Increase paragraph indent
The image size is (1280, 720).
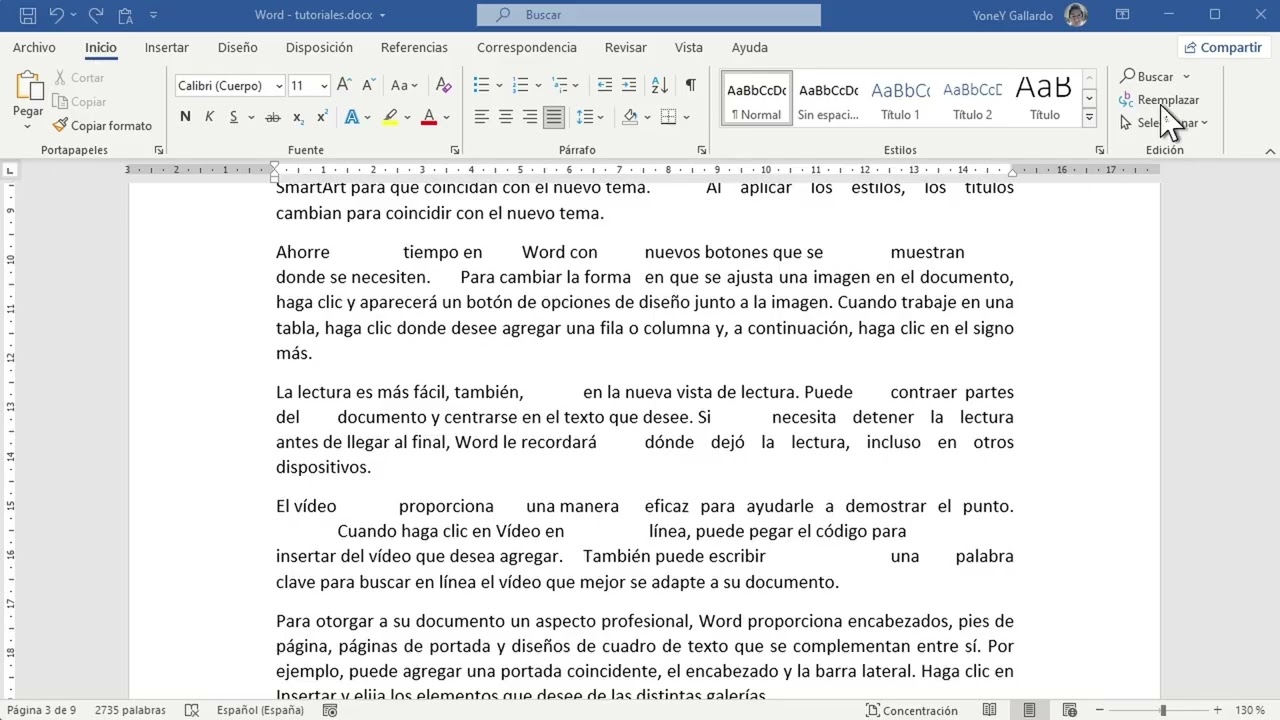628,85
